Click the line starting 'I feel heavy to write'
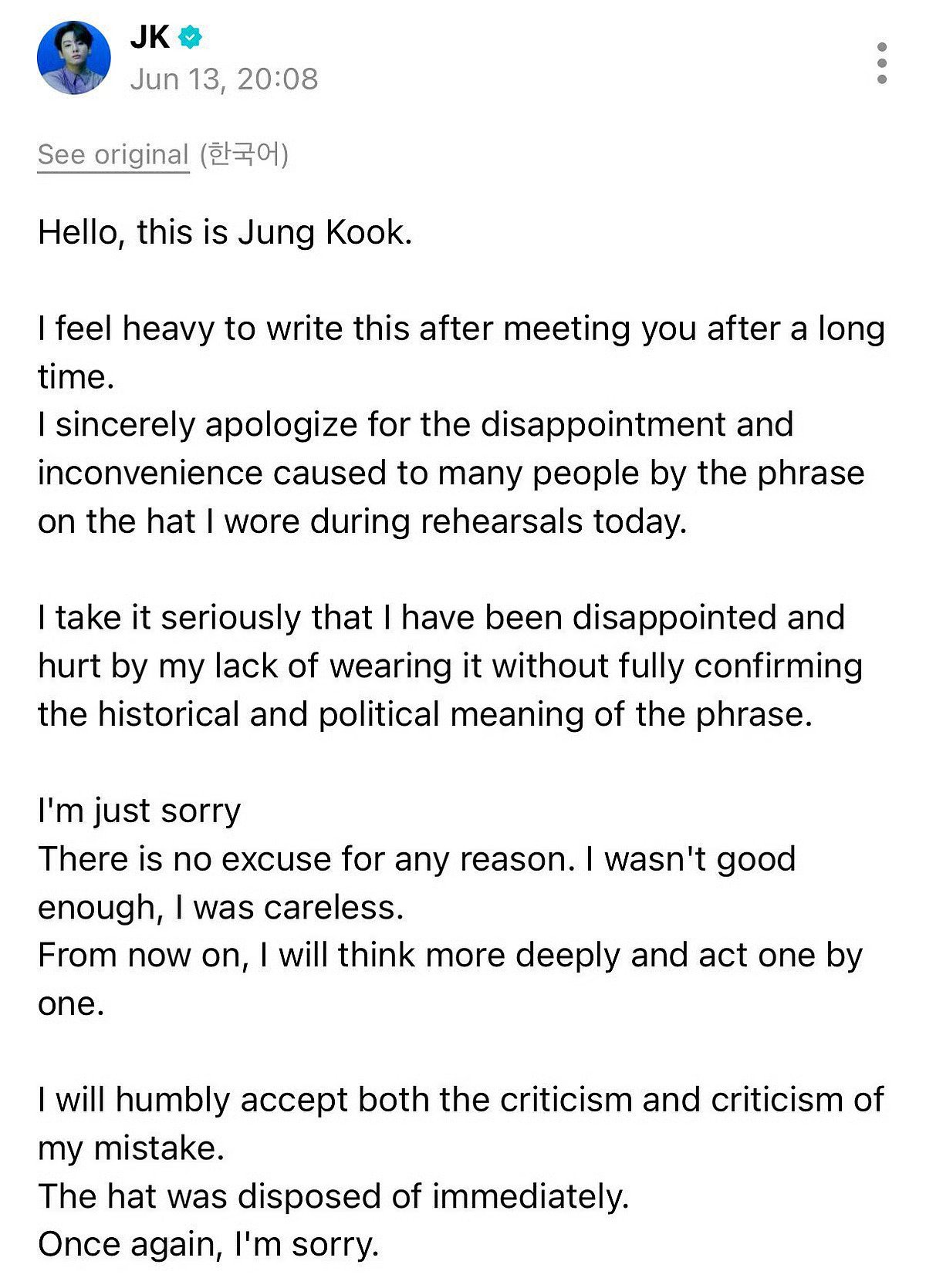 [461, 329]
